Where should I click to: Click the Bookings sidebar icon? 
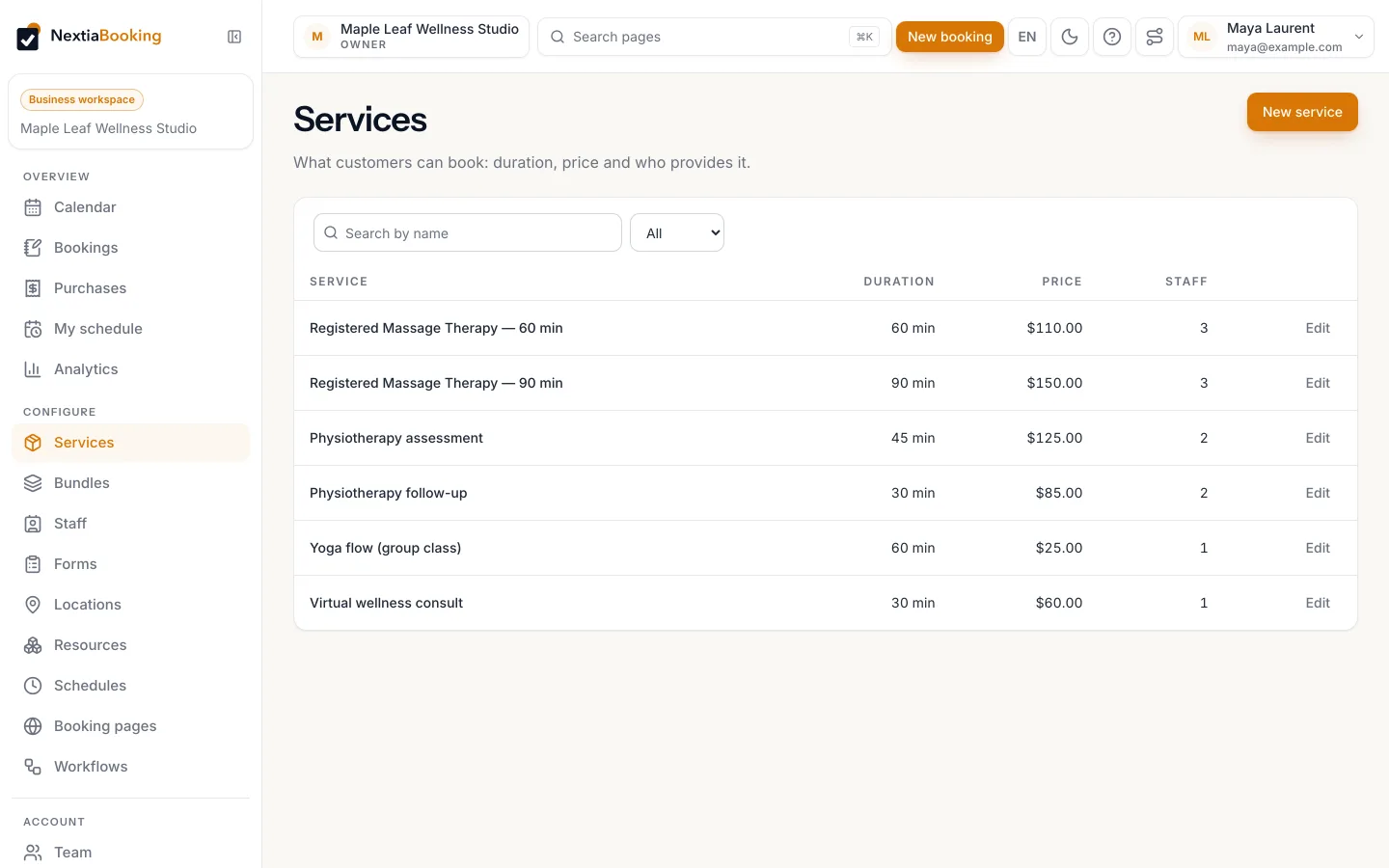pyautogui.click(x=33, y=248)
